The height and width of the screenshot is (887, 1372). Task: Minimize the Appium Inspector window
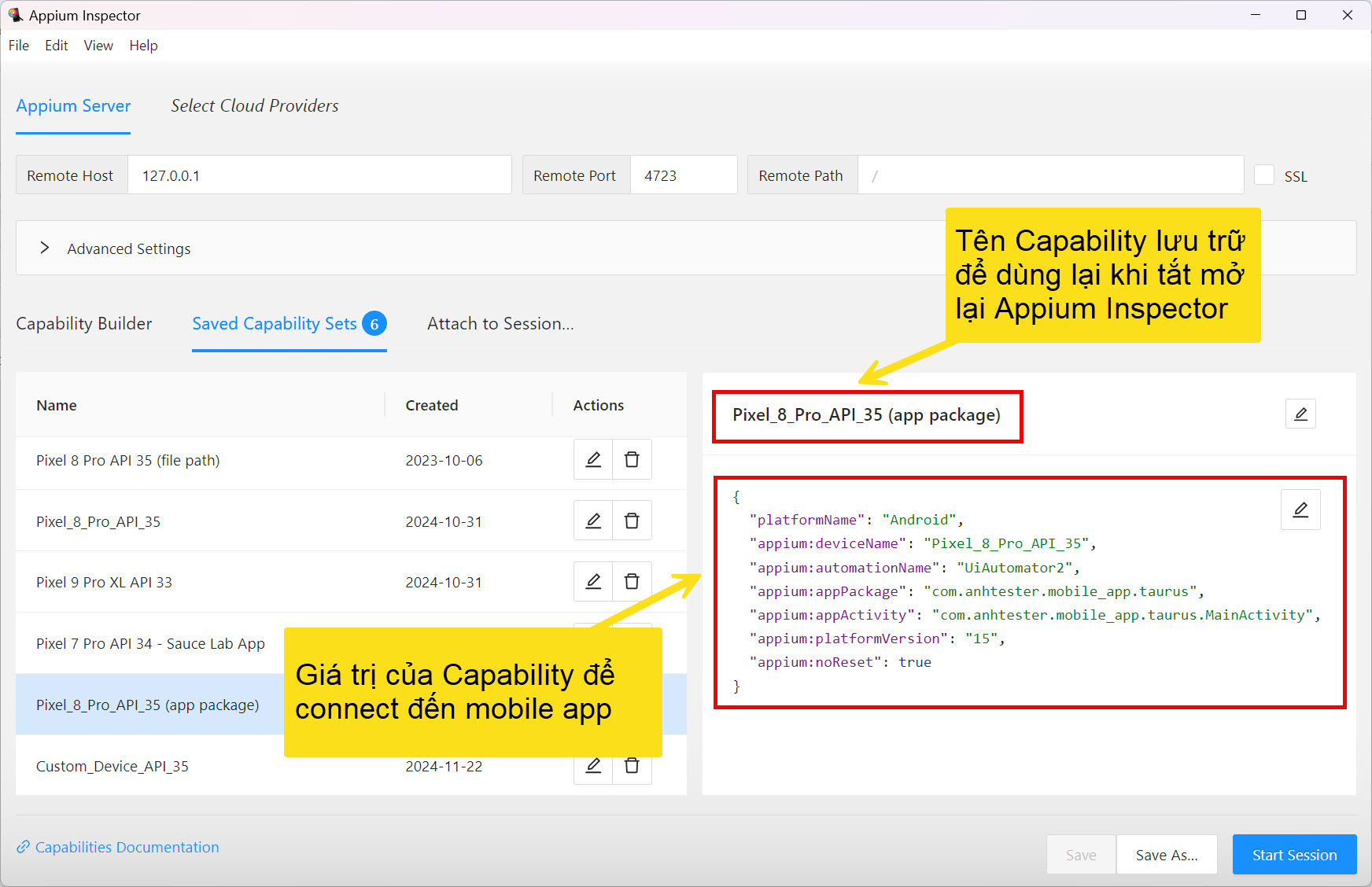click(x=1256, y=15)
